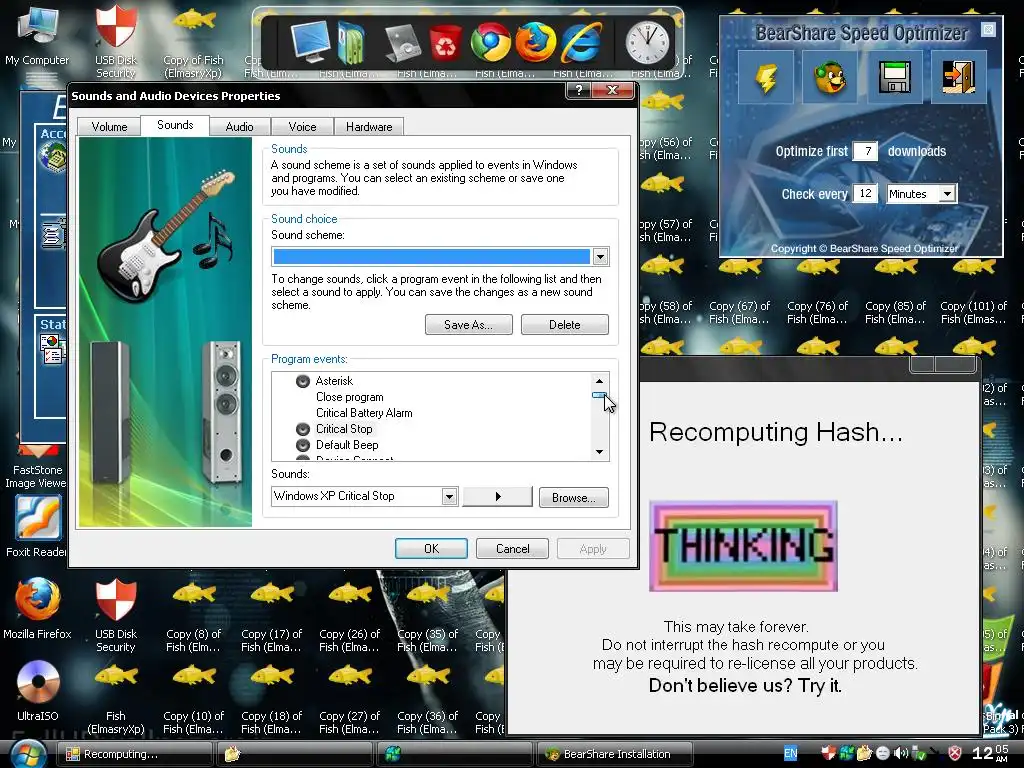Viewport: 1024px width, 768px height.
Task: Click the EN language indicator in taskbar
Action: pos(790,753)
